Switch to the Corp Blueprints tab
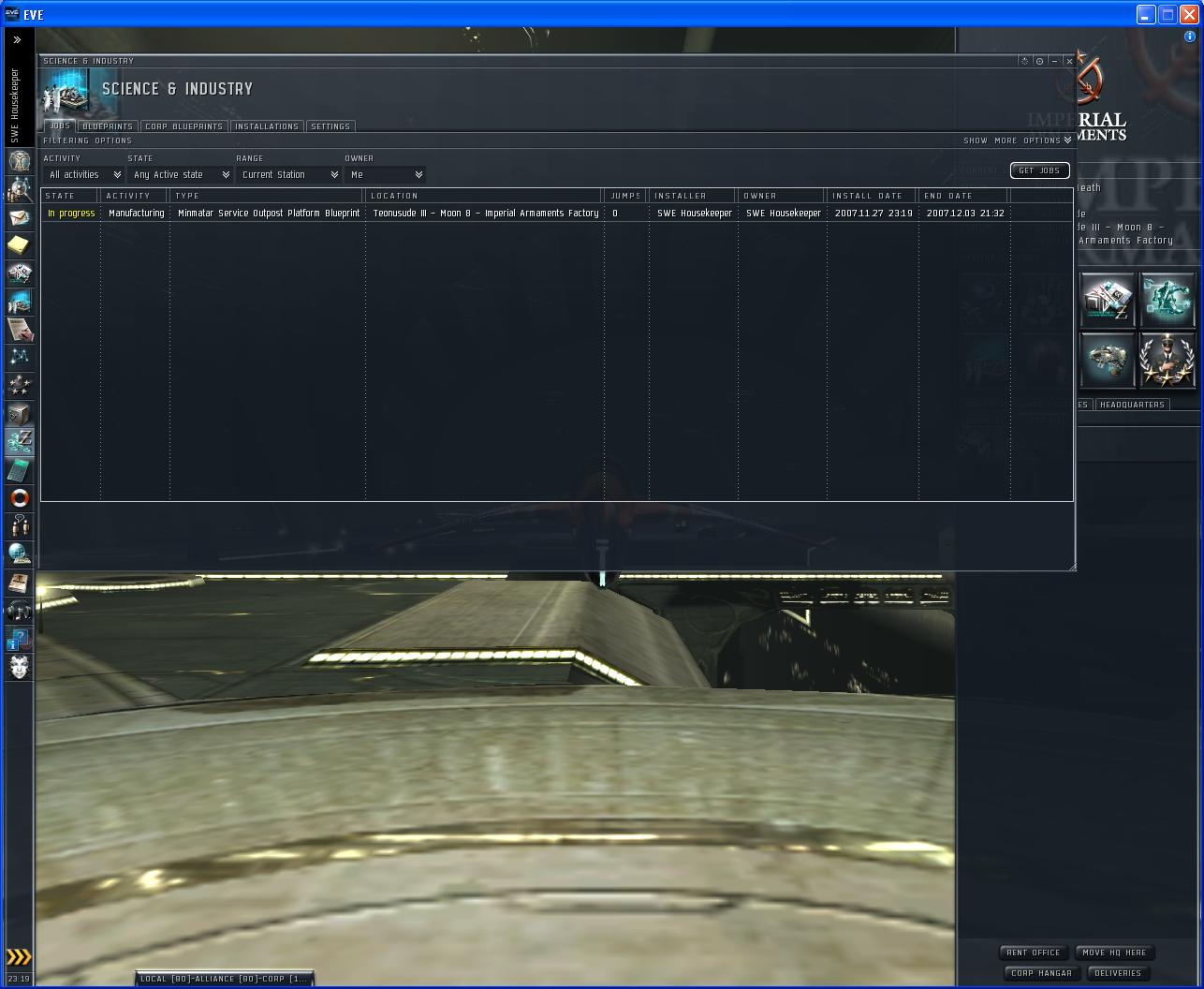1204x989 pixels. pos(184,126)
